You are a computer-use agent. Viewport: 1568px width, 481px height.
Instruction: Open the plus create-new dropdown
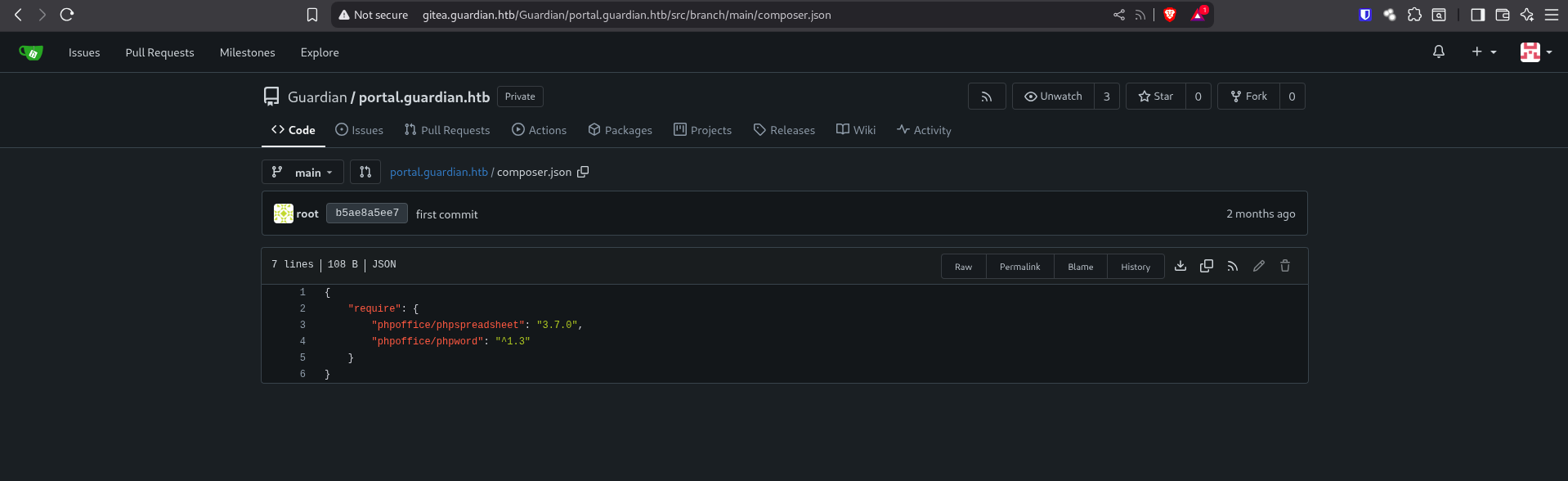[x=1484, y=52]
